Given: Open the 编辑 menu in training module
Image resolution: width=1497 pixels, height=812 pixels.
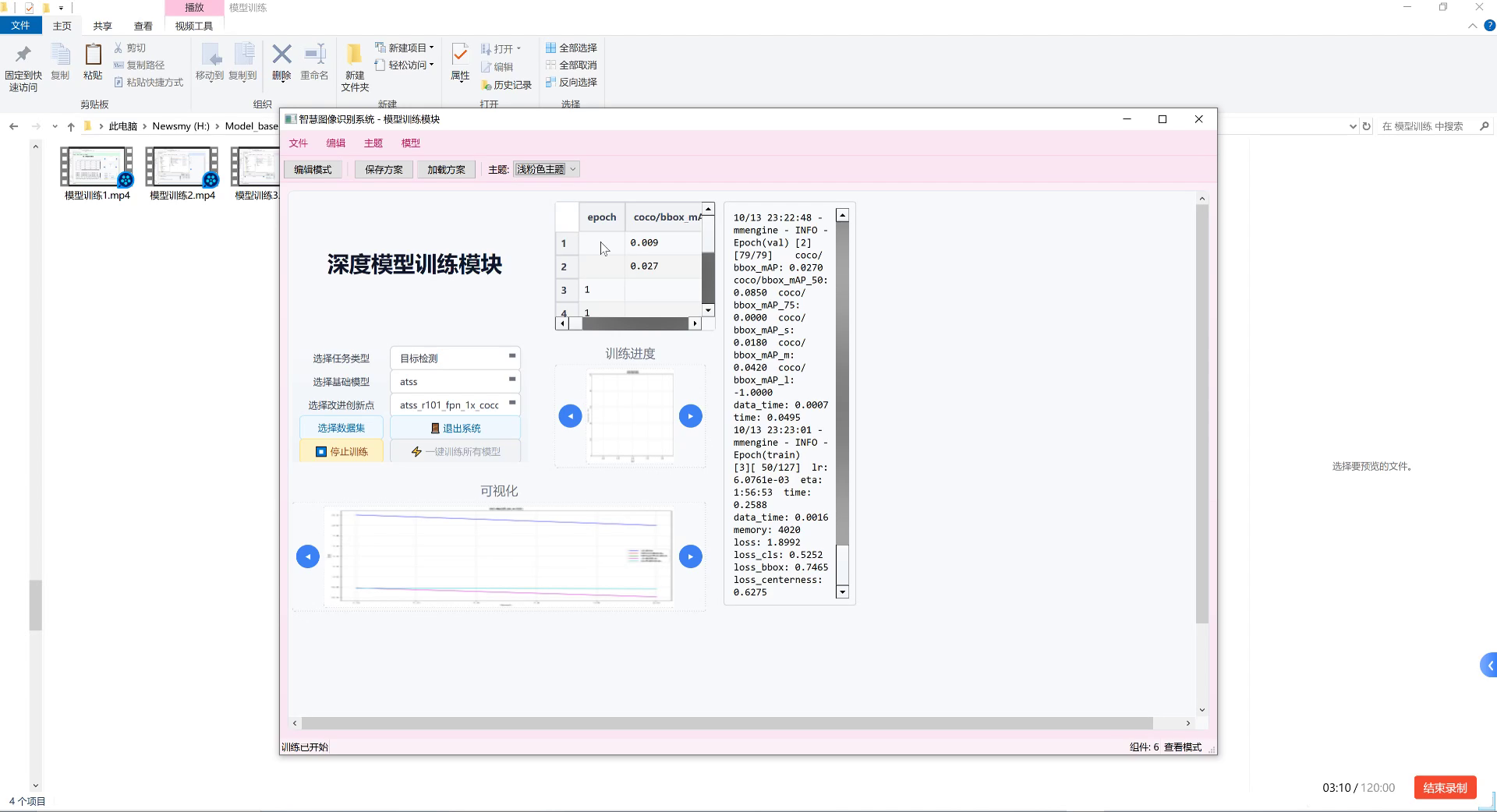Looking at the screenshot, I should (x=336, y=143).
